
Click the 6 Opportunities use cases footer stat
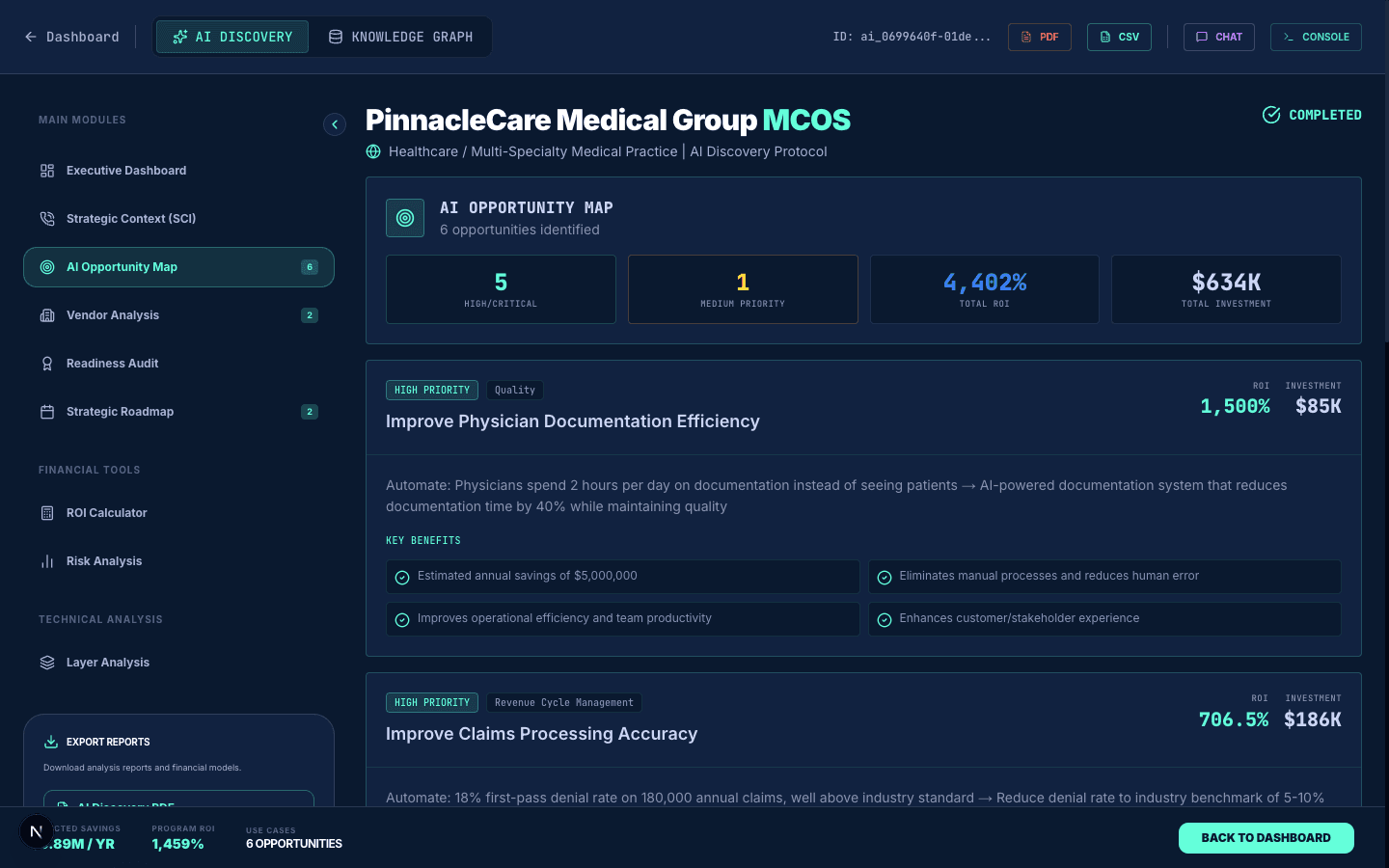tap(294, 844)
